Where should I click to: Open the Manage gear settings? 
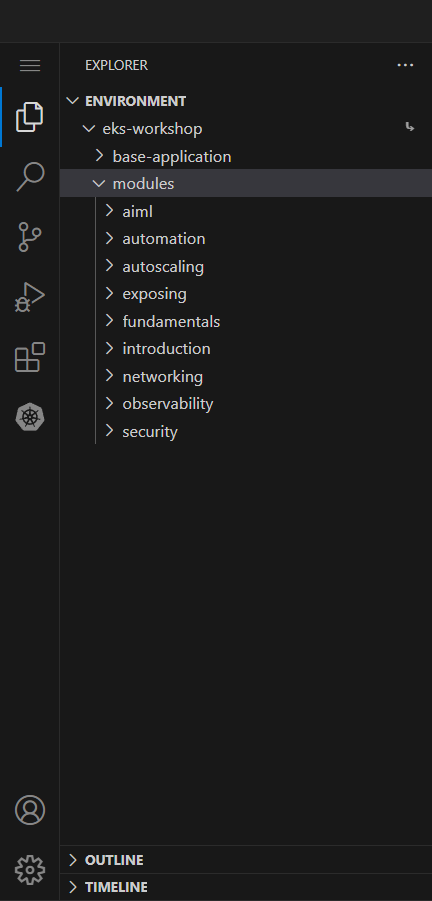[30, 870]
